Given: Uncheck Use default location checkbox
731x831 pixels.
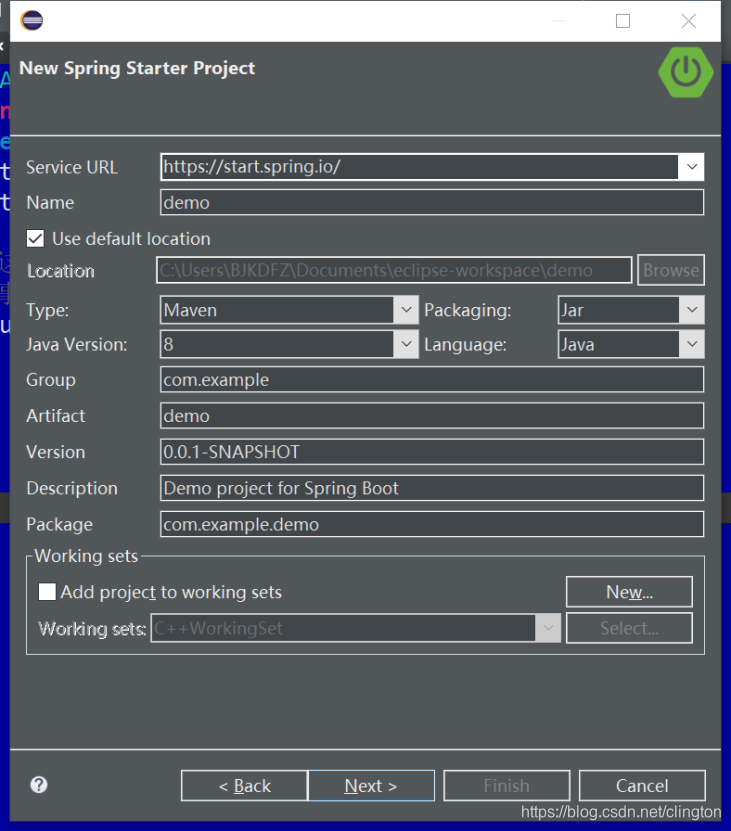Looking at the screenshot, I should tap(36, 238).
